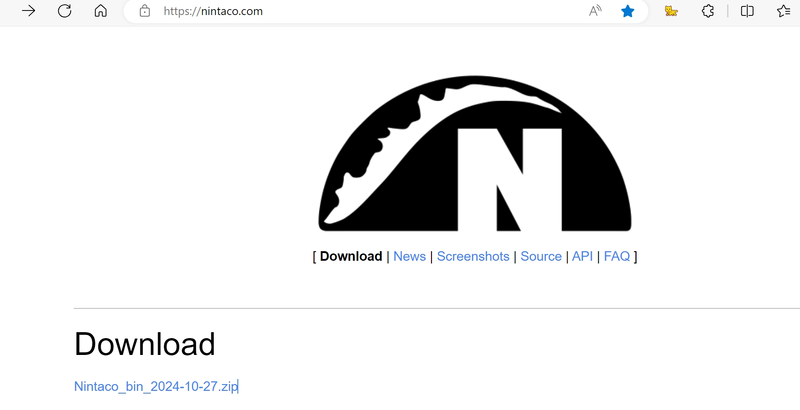Open the Extensions puzzle menu

point(708,11)
